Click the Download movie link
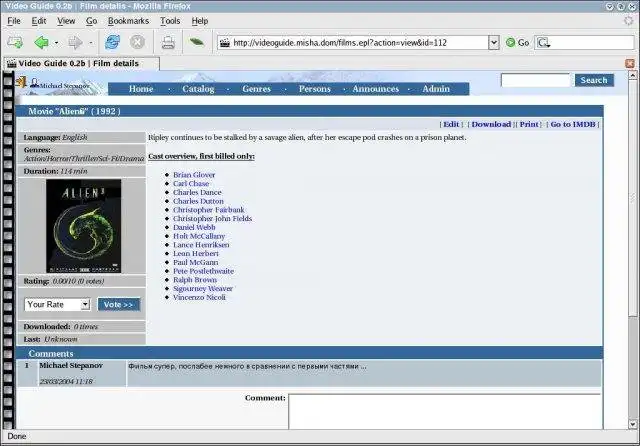The width and height of the screenshot is (640, 446). tap(491, 124)
